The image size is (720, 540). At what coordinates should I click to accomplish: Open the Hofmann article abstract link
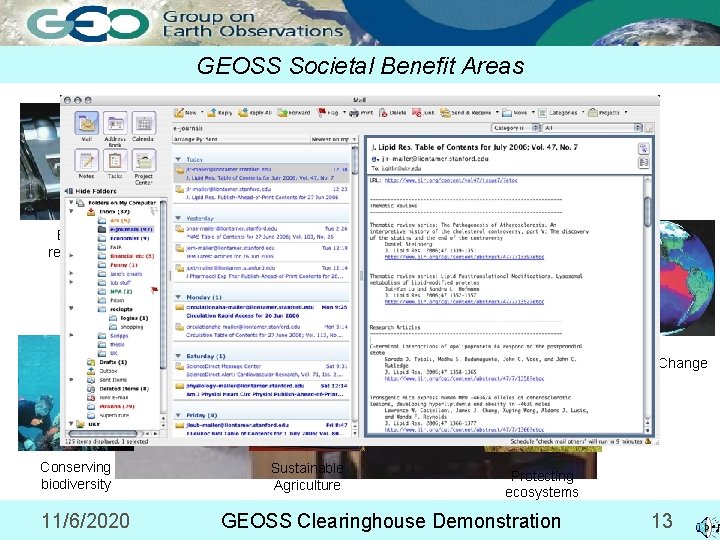click(x=464, y=302)
